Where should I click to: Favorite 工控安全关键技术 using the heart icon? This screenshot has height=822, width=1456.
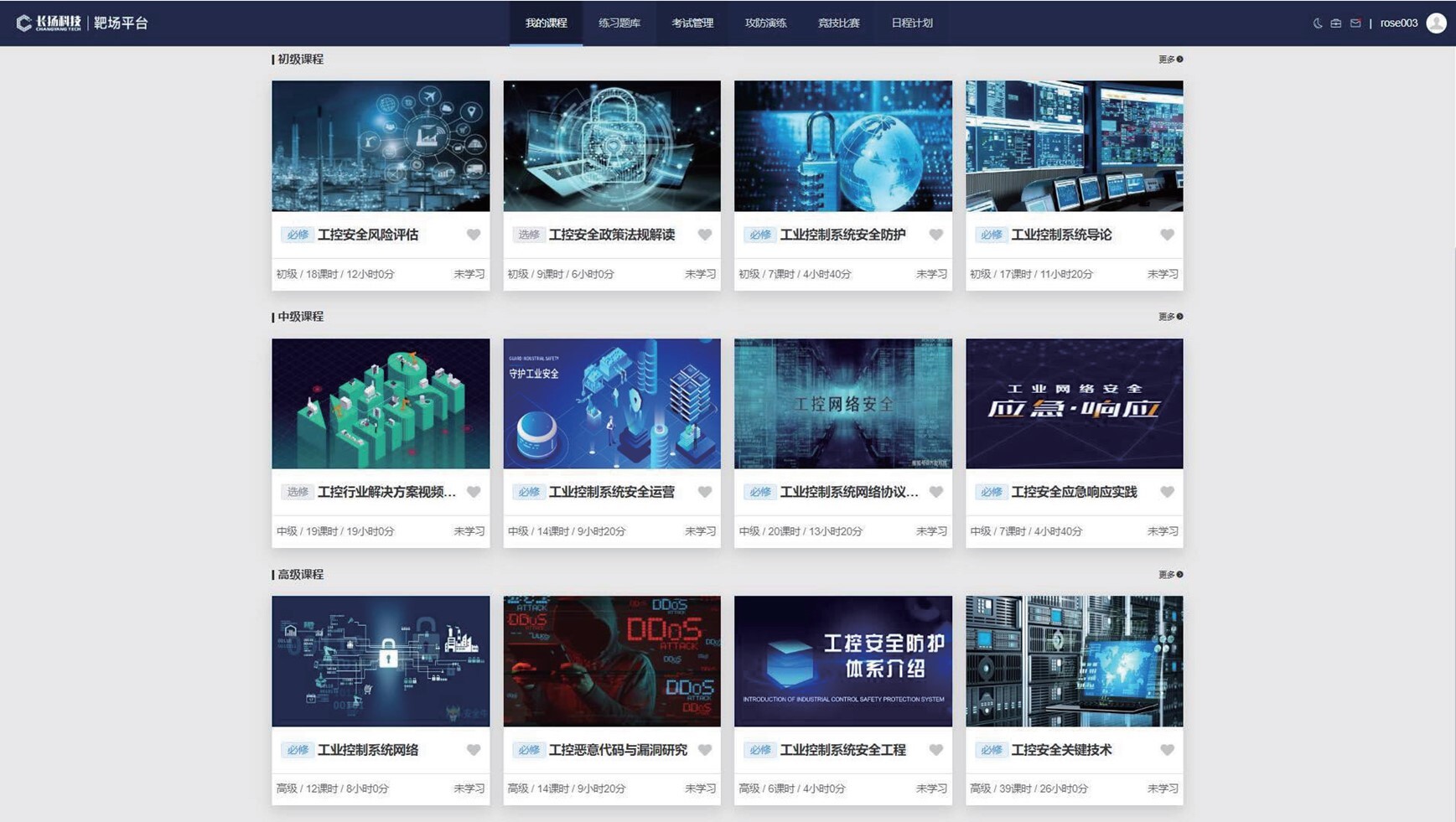click(1167, 750)
